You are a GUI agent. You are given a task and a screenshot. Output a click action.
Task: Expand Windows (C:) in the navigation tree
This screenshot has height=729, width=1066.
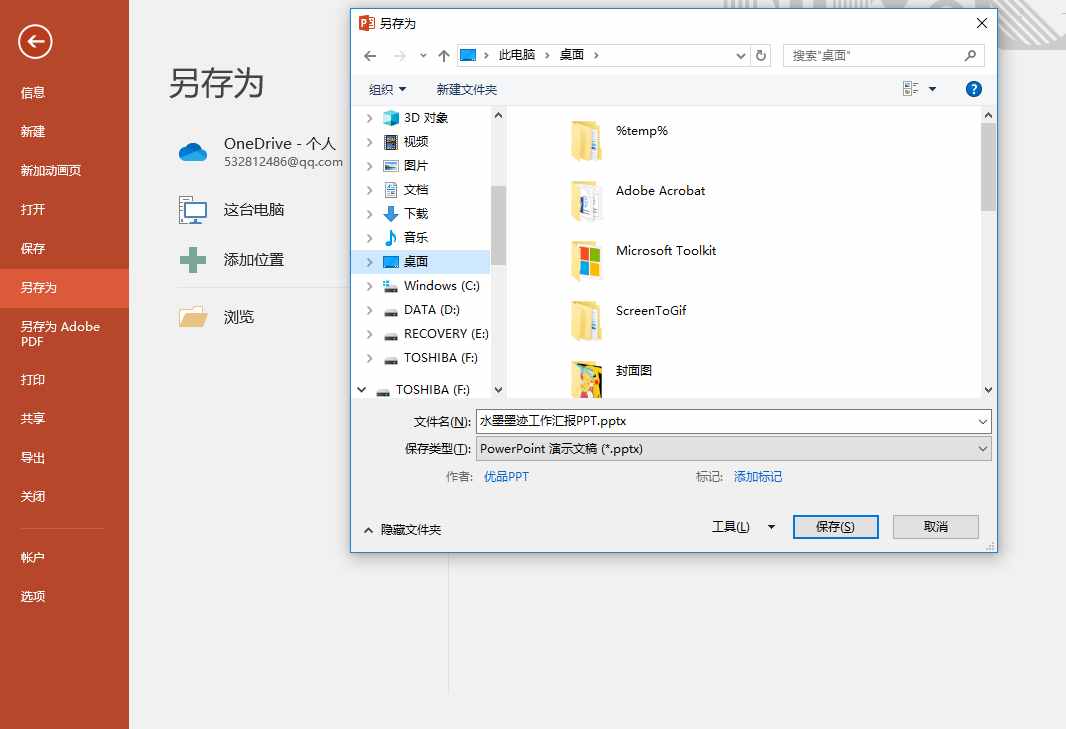(x=369, y=285)
